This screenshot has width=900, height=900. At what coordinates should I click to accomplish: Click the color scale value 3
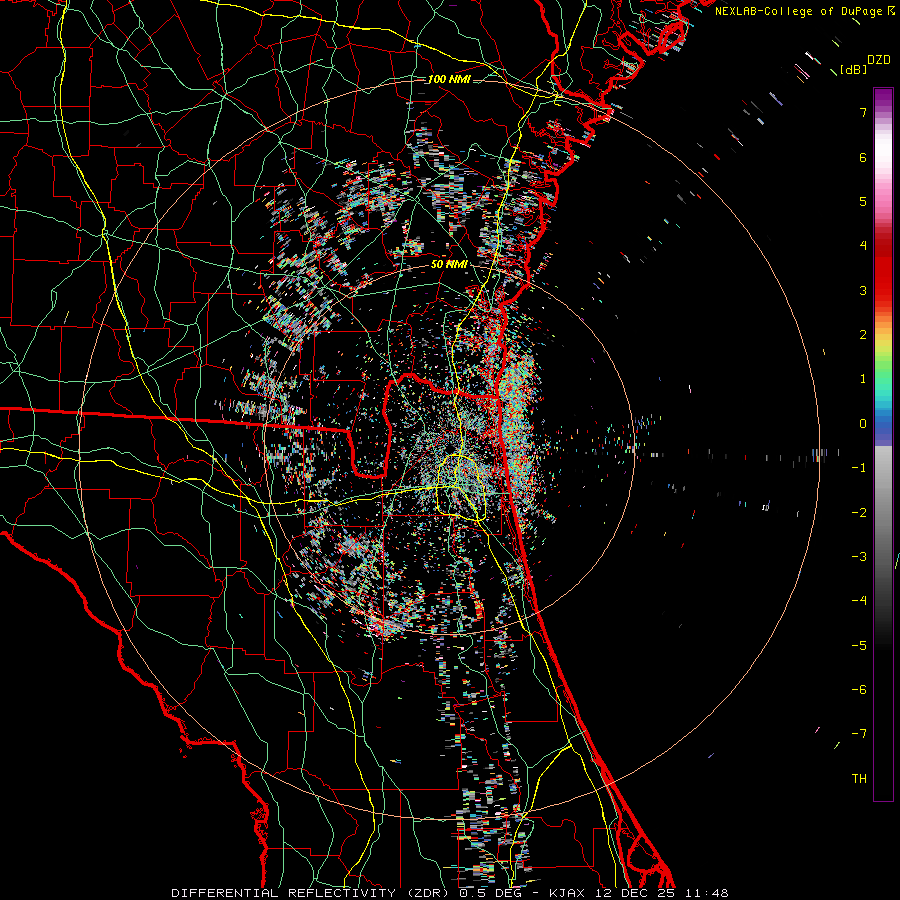click(863, 290)
